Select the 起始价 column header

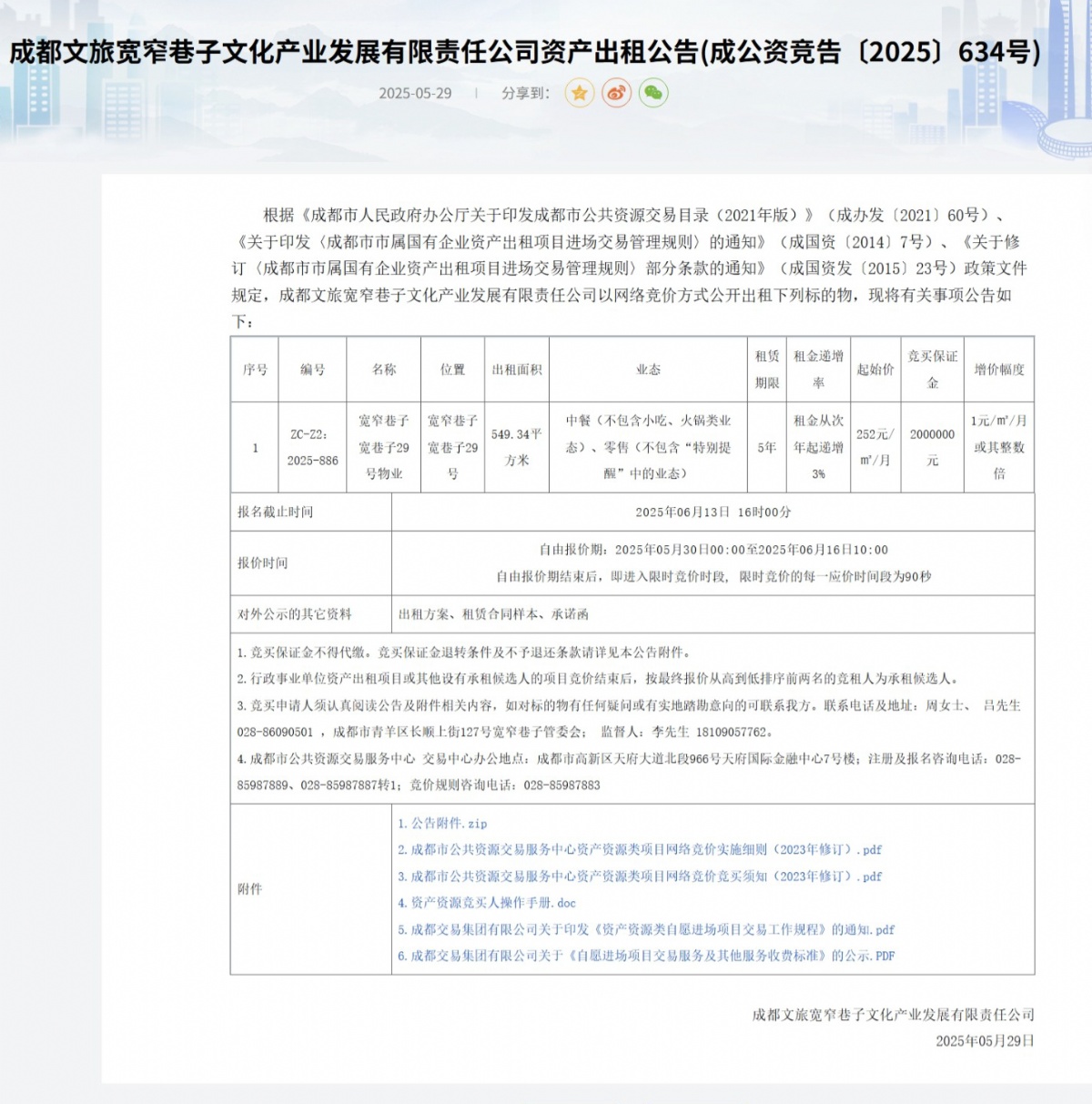875,370
